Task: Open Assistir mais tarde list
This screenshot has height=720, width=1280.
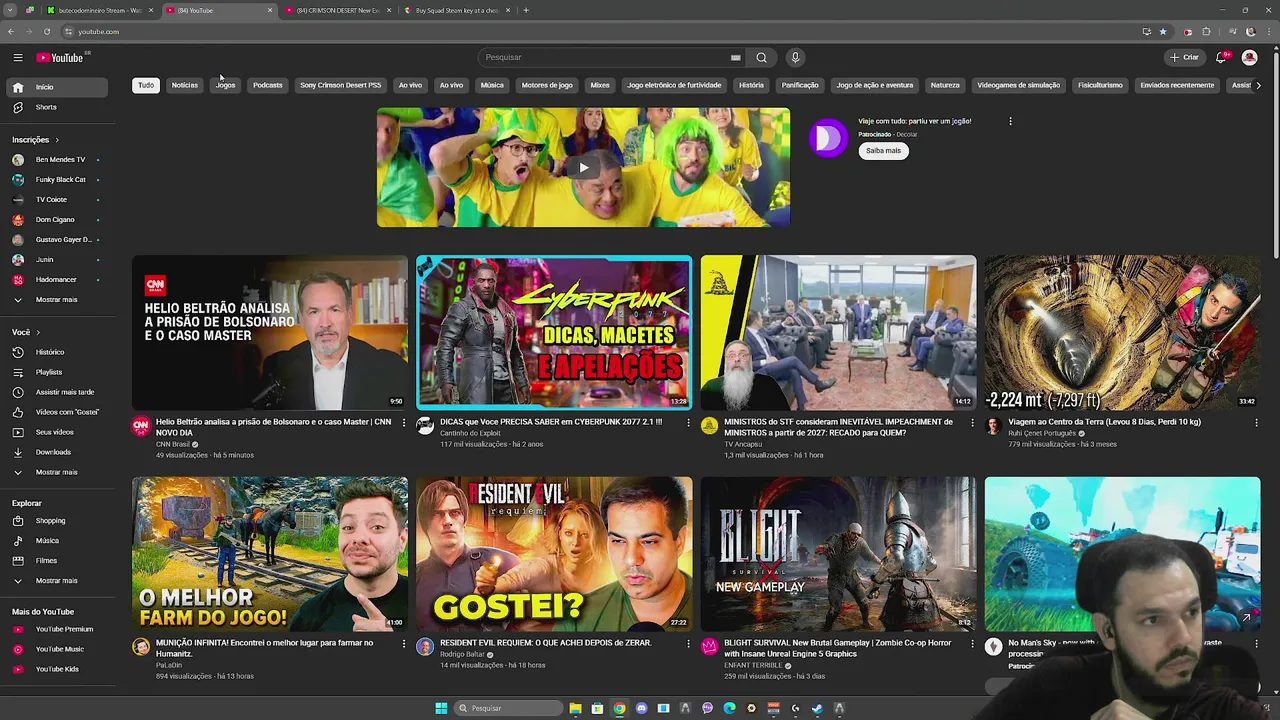Action: [x=57, y=392]
